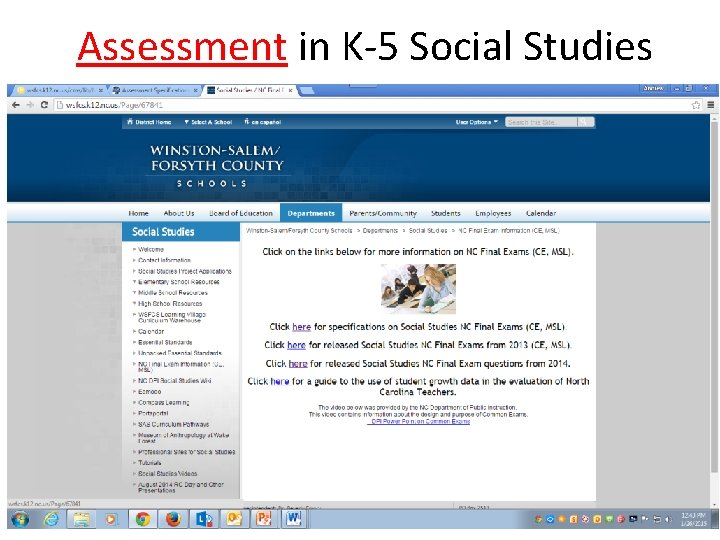This screenshot has height=540, width=720.
Task: Close the Assessment Specifications tab
Action: (195, 90)
